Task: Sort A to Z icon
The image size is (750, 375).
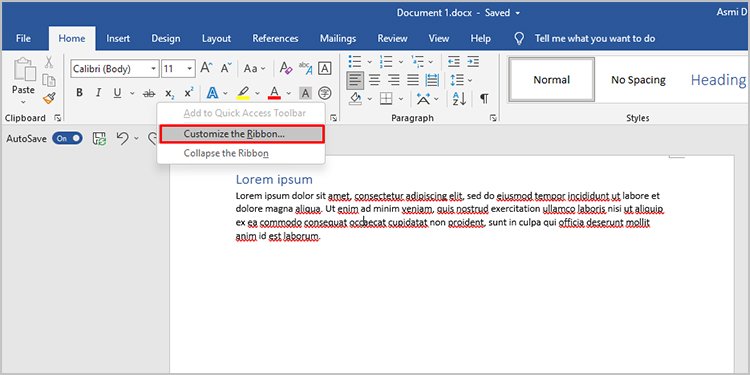Action: pos(459,99)
